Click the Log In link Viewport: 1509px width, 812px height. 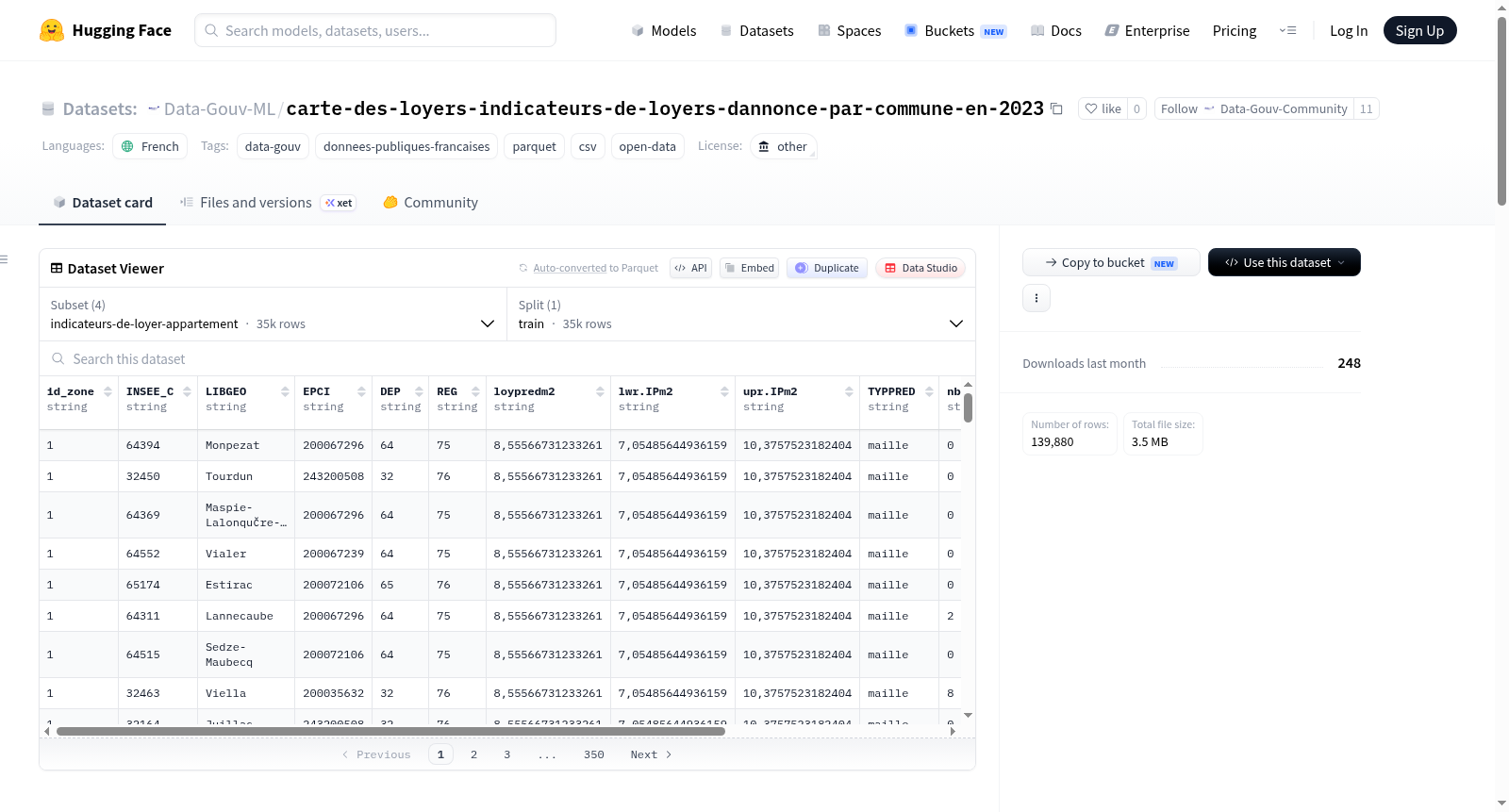point(1349,31)
